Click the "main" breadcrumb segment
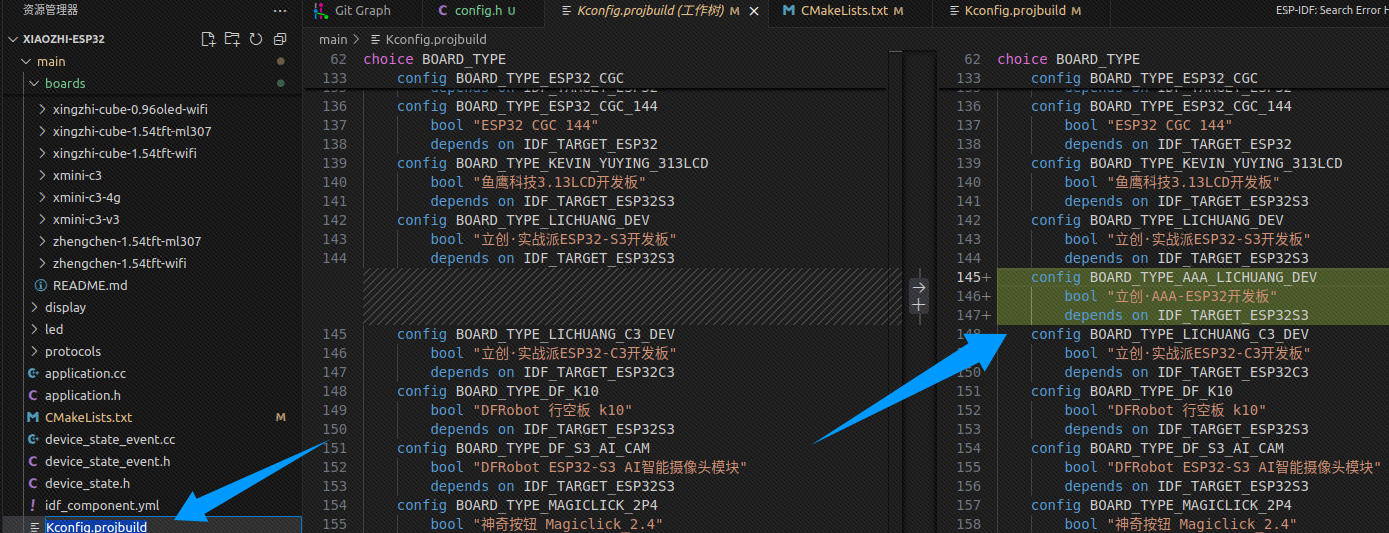This screenshot has width=1389, height=533. [x=333, y=39]
